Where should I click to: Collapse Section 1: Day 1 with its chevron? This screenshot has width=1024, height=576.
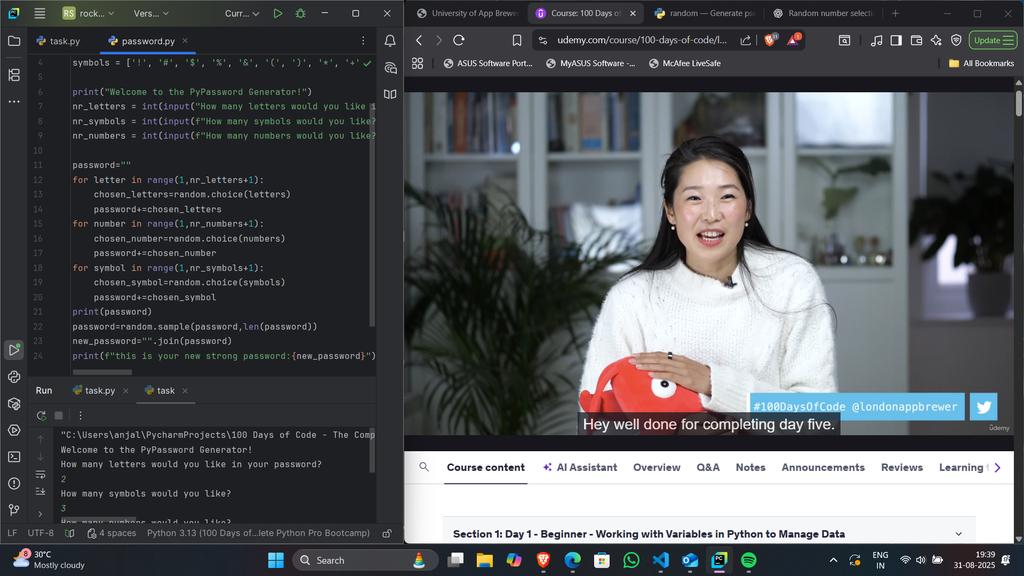[957, 533]
